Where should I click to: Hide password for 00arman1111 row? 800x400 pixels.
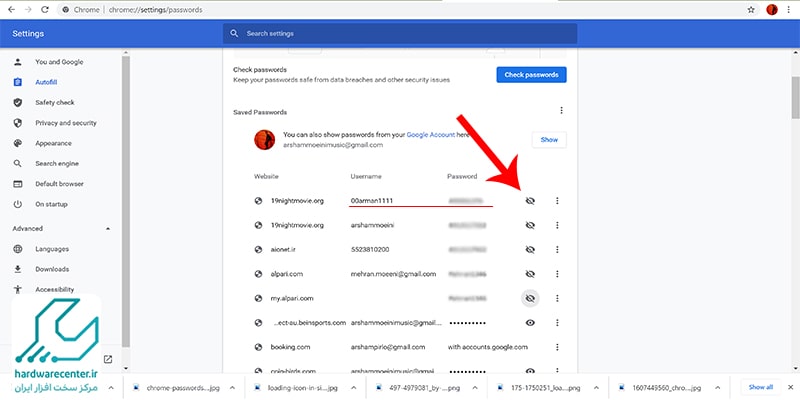coord(530,201)
